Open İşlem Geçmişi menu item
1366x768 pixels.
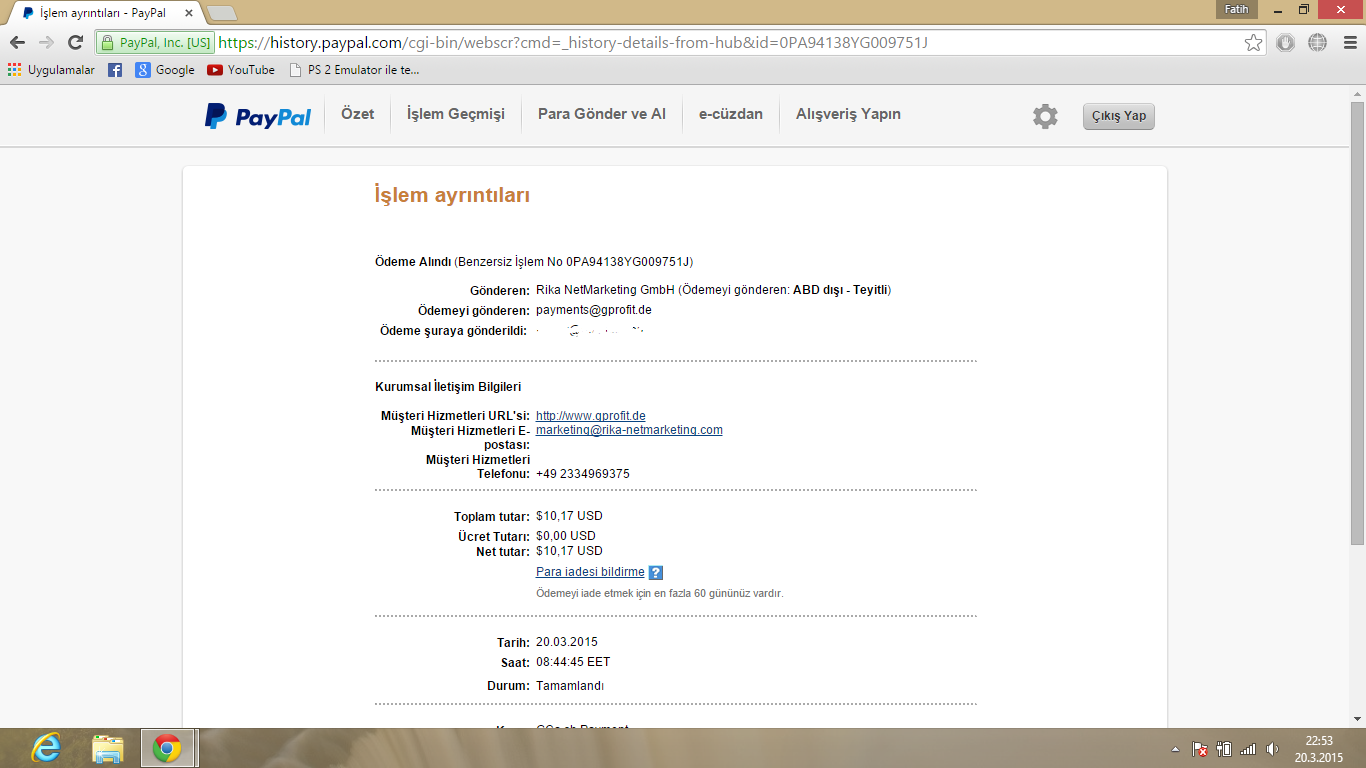coord(456,114)
